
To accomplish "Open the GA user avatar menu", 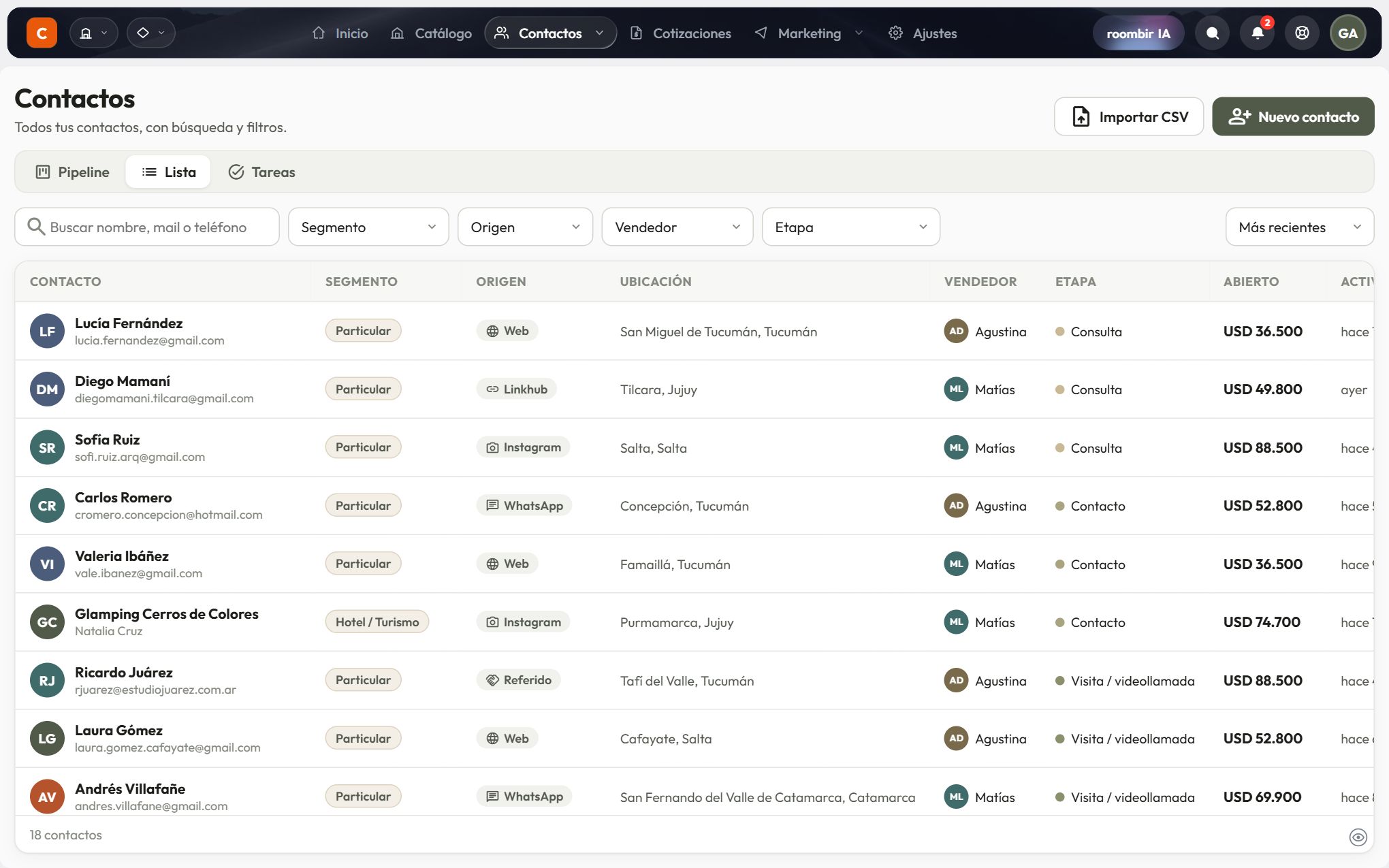I will pos(1348,33).
